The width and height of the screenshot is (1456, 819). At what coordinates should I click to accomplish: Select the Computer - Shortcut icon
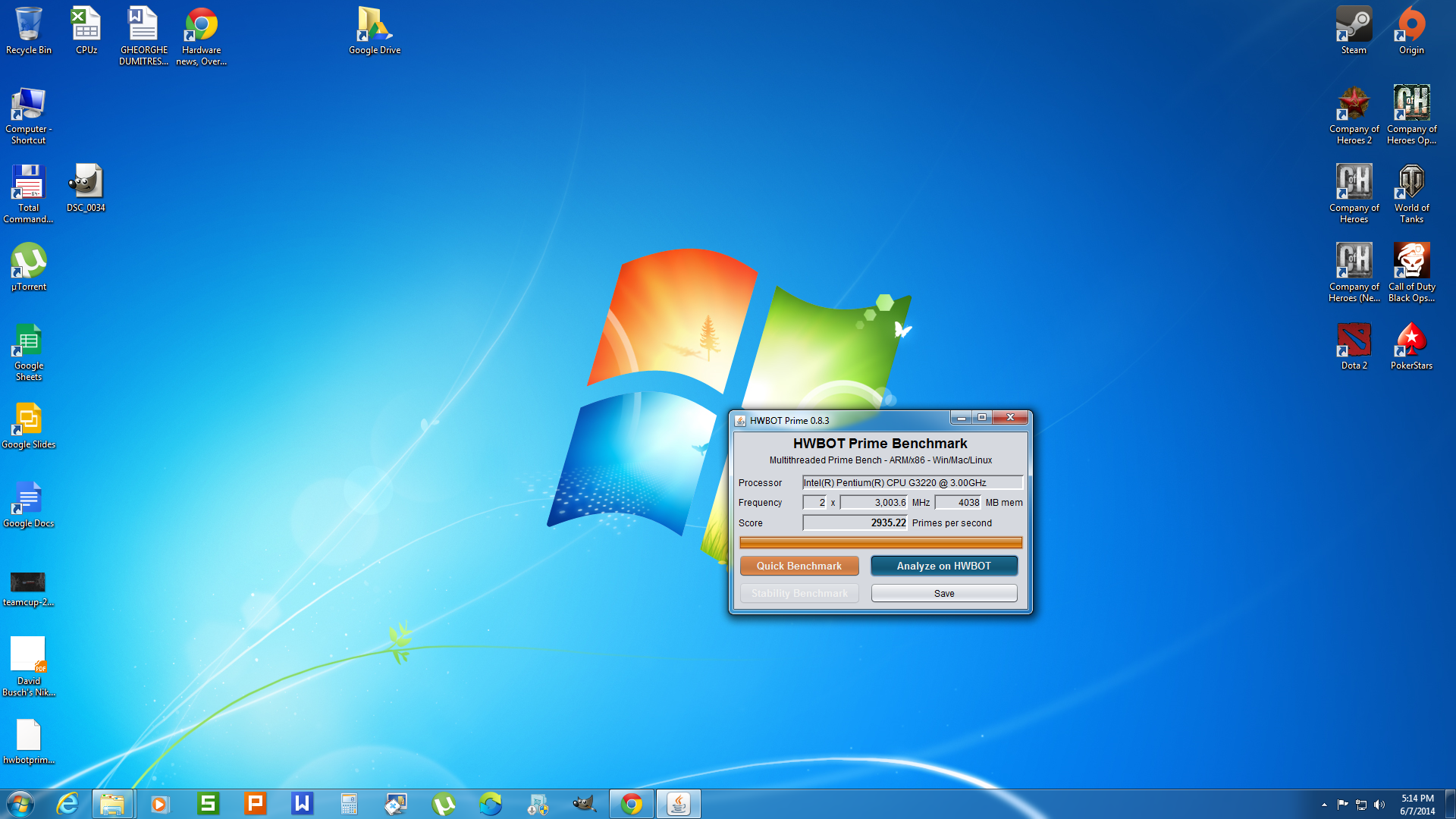pyautogui.click(x=28, y=115)
